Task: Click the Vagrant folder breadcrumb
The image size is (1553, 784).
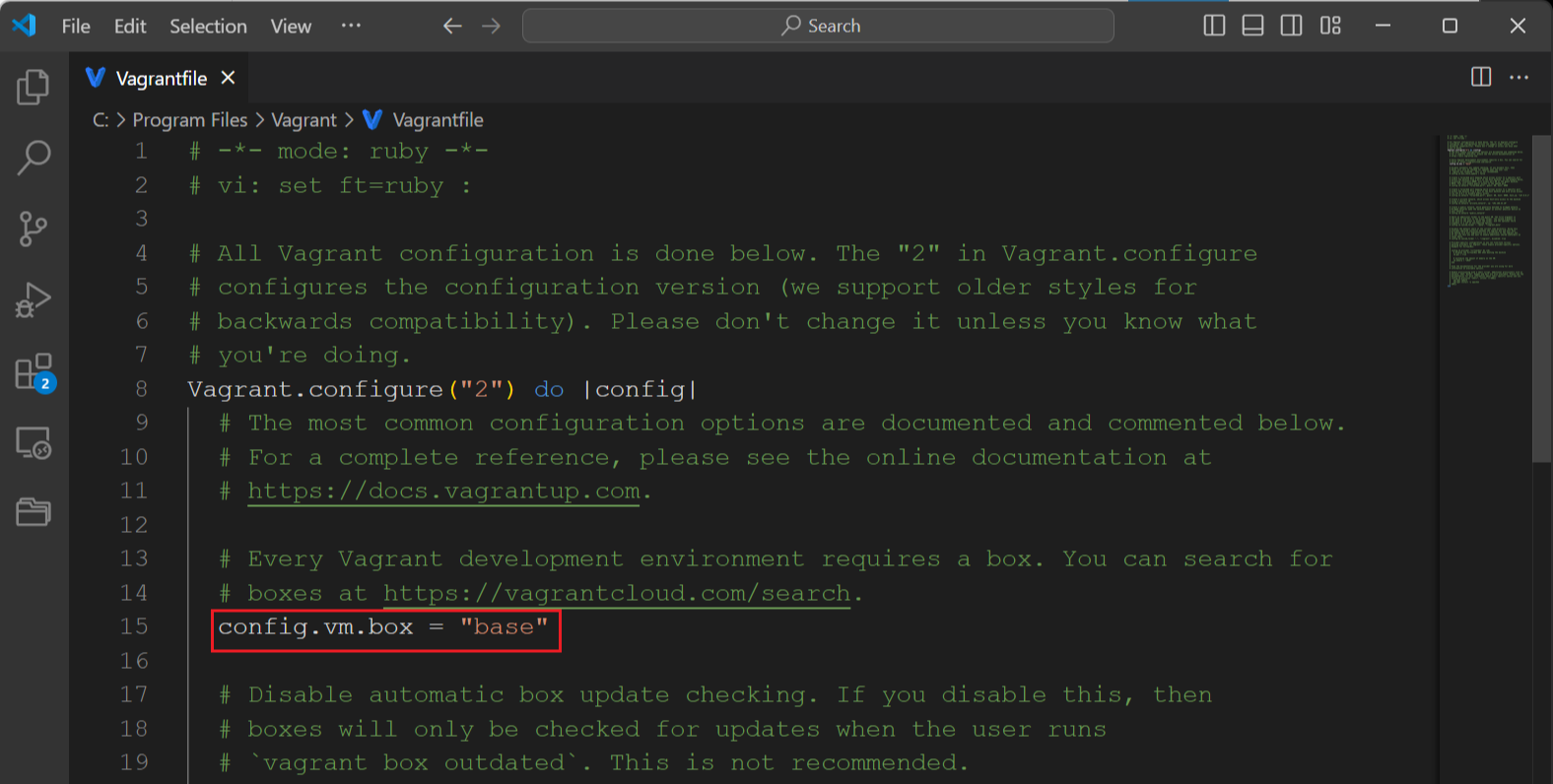Action: [x=304, y=120]
